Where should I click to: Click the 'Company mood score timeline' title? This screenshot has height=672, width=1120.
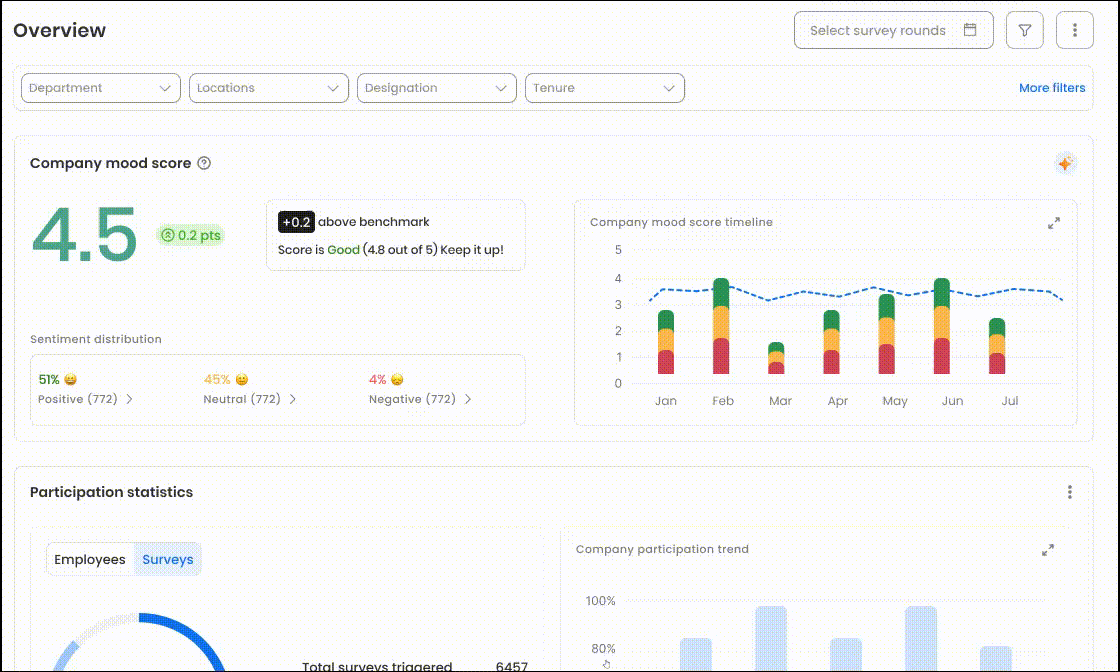click(x=681, y=222)
